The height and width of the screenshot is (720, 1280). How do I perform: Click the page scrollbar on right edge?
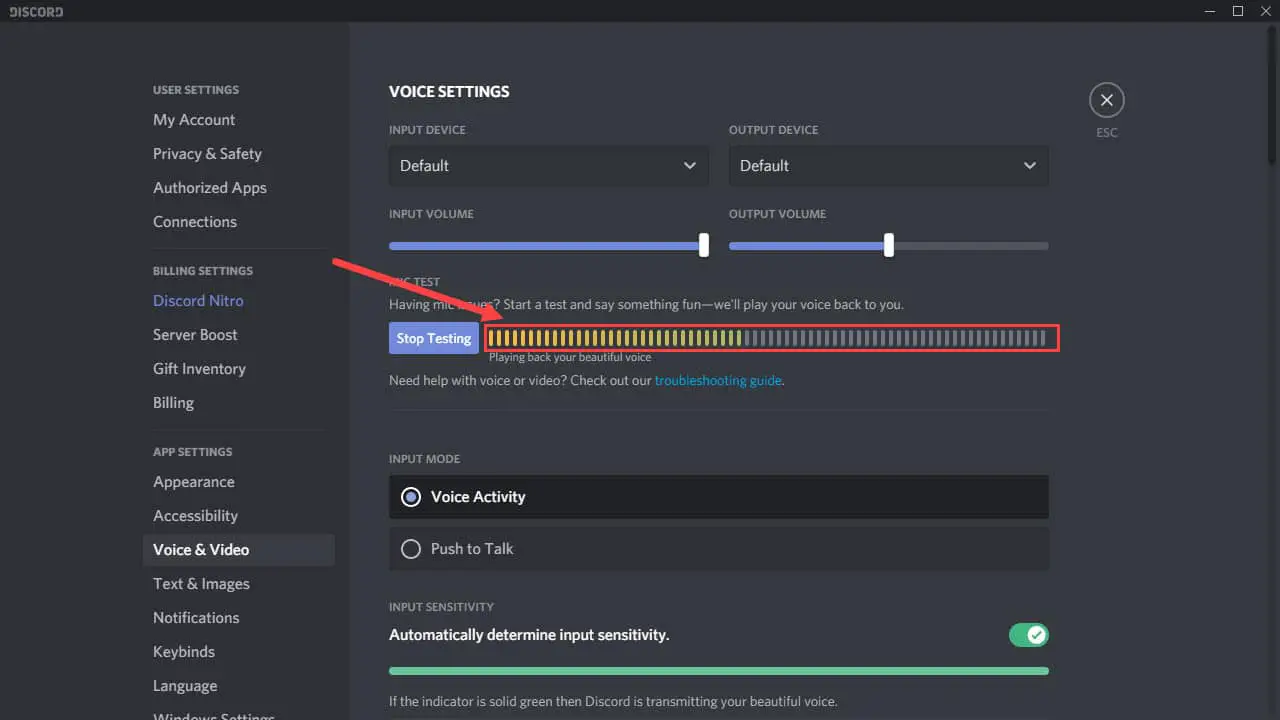(1272, 95)
